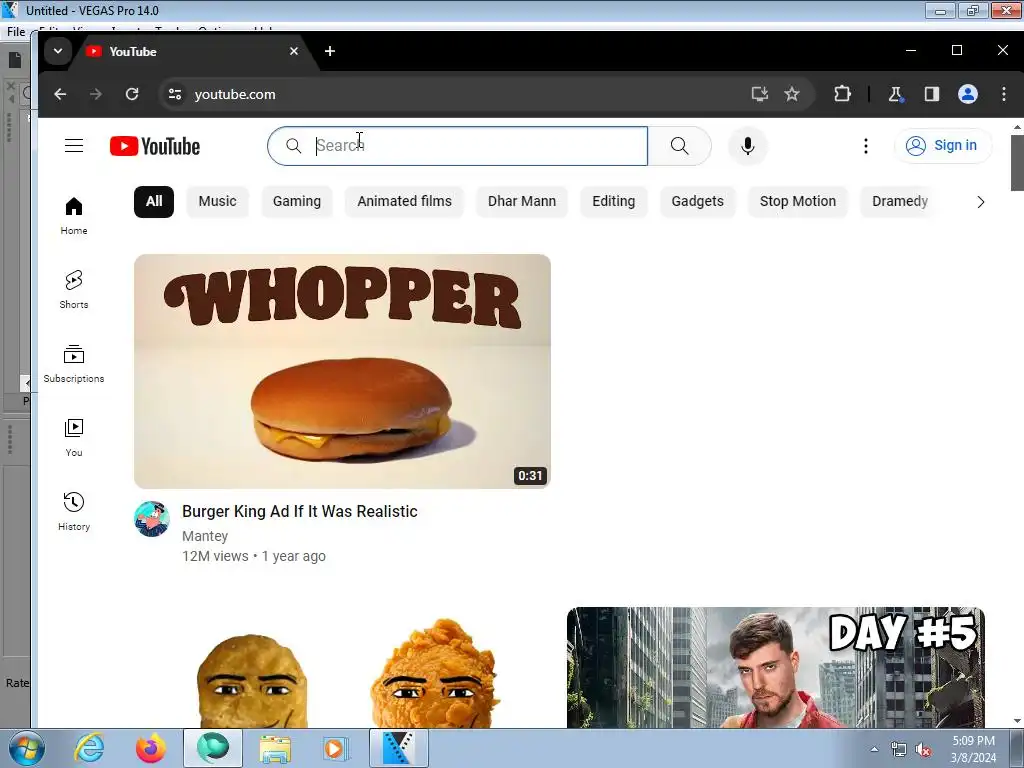Open the nugget faces video thumbnail

coord(342,667)
